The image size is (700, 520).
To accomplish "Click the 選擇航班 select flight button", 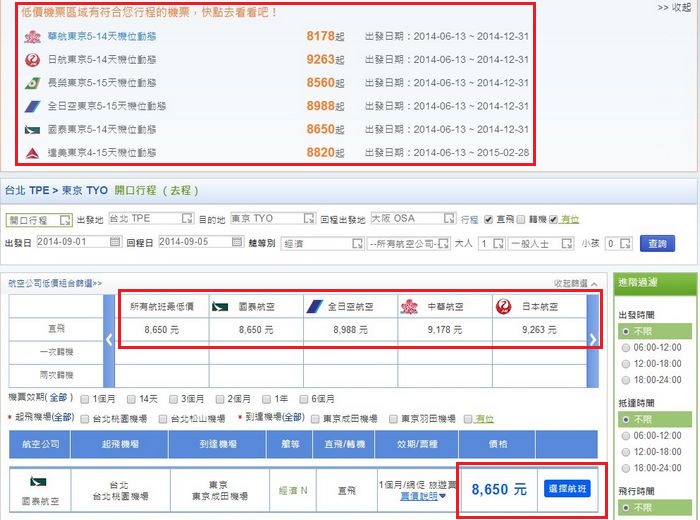I will (567, 489).
